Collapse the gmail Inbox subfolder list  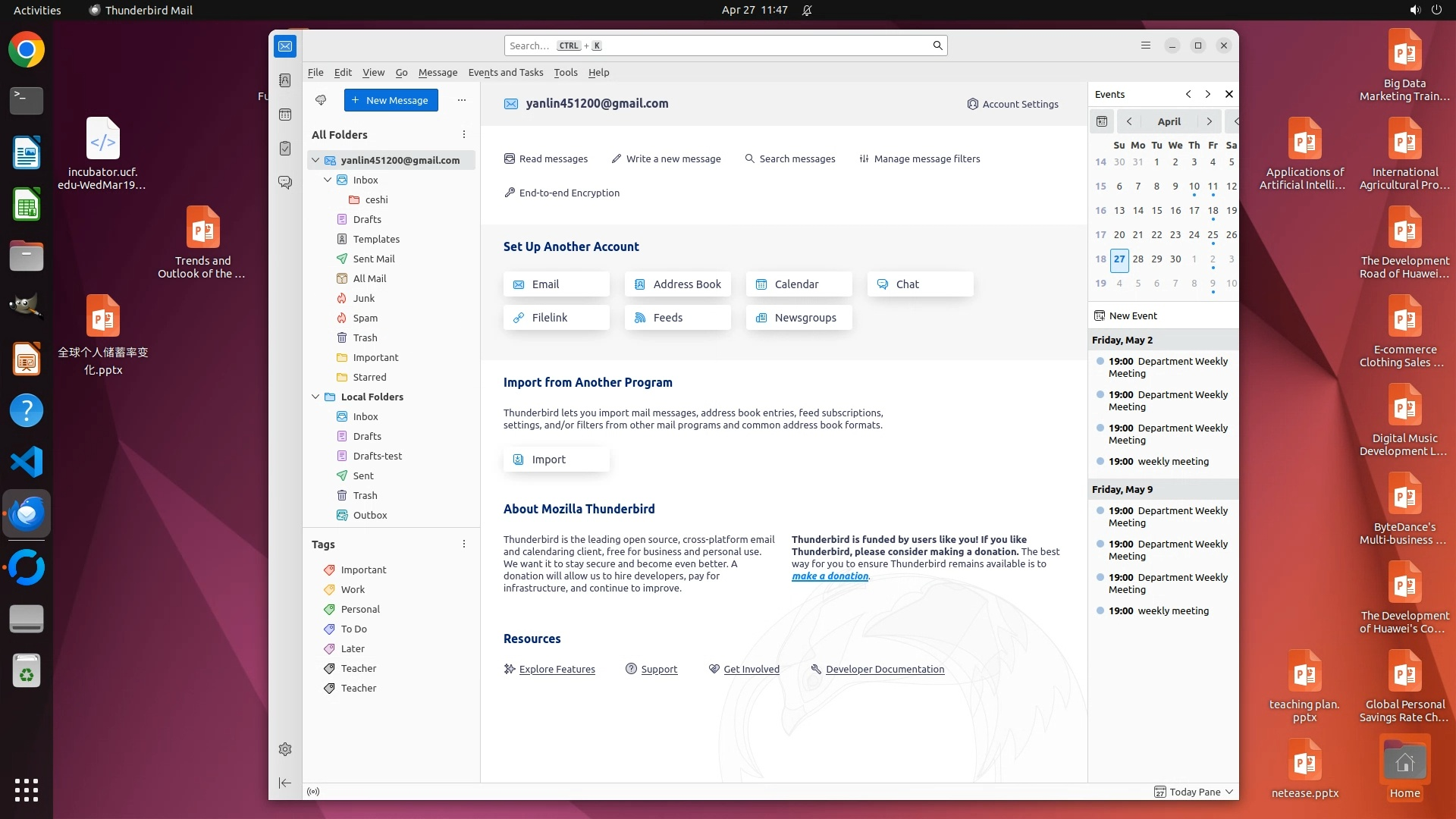(328, 180)
